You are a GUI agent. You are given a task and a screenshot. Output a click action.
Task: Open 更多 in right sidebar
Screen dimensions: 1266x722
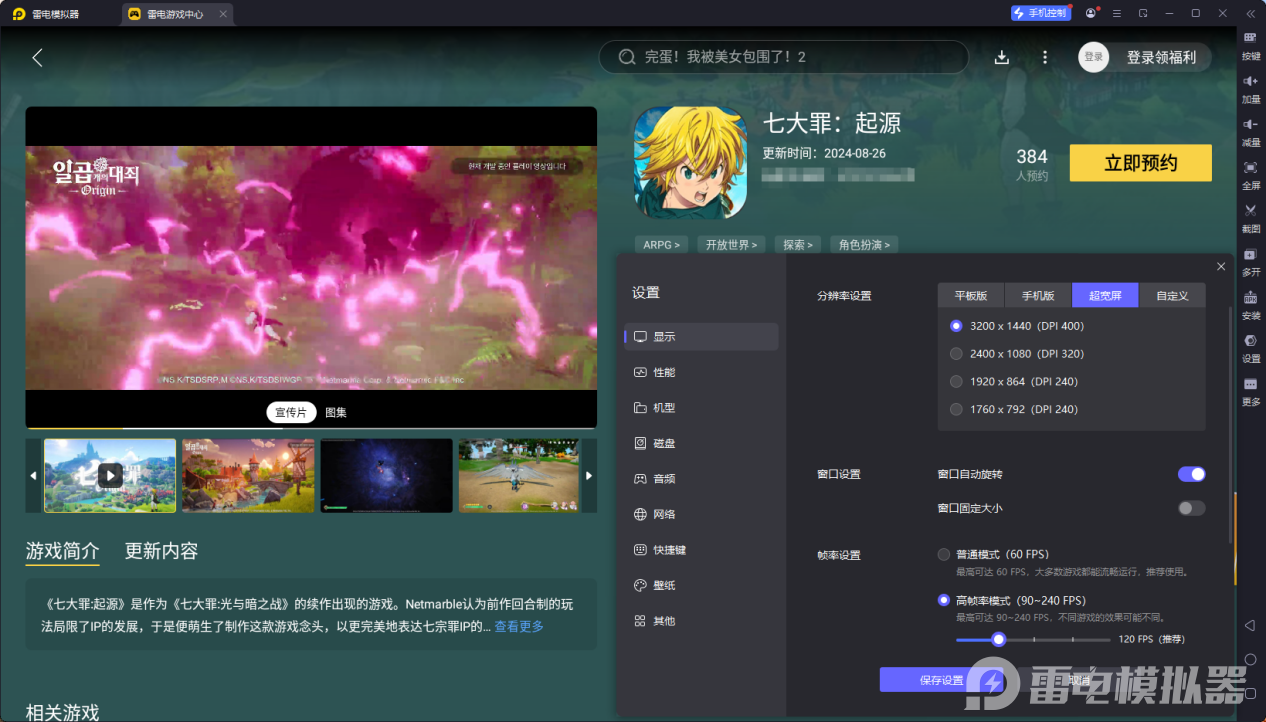point(1251,391)
